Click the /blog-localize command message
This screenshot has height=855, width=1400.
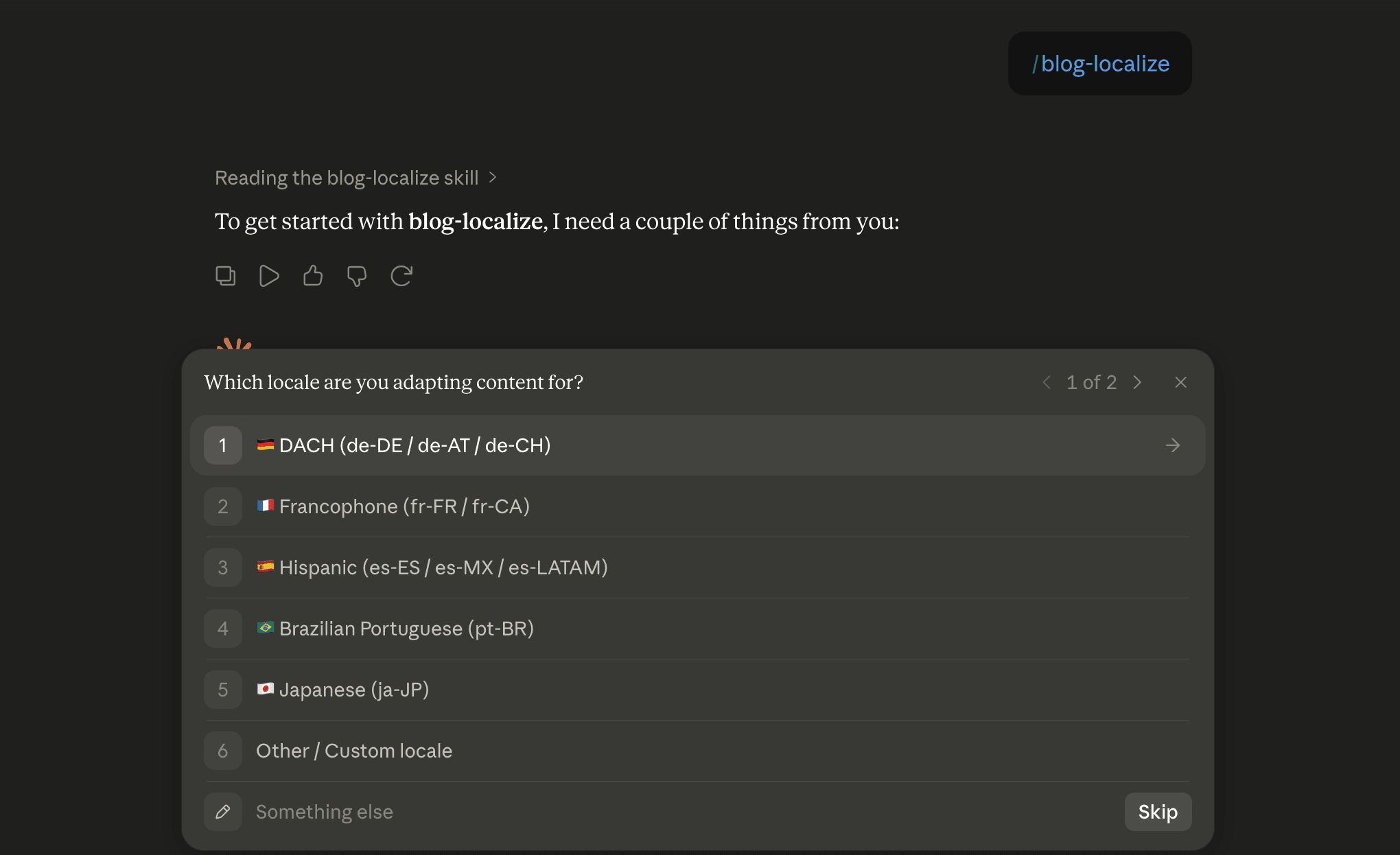point(1100,64)
